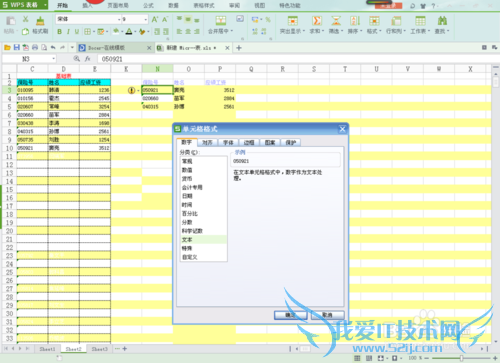Increase font size with larger A icon
This screenshot has width=500, height=363.
(155, 20)
